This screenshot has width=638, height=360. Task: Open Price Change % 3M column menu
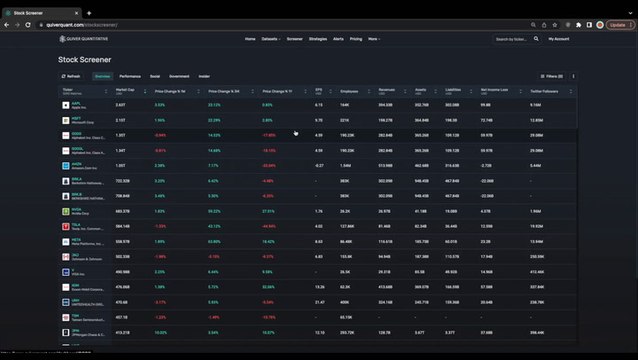pos(252,92)
